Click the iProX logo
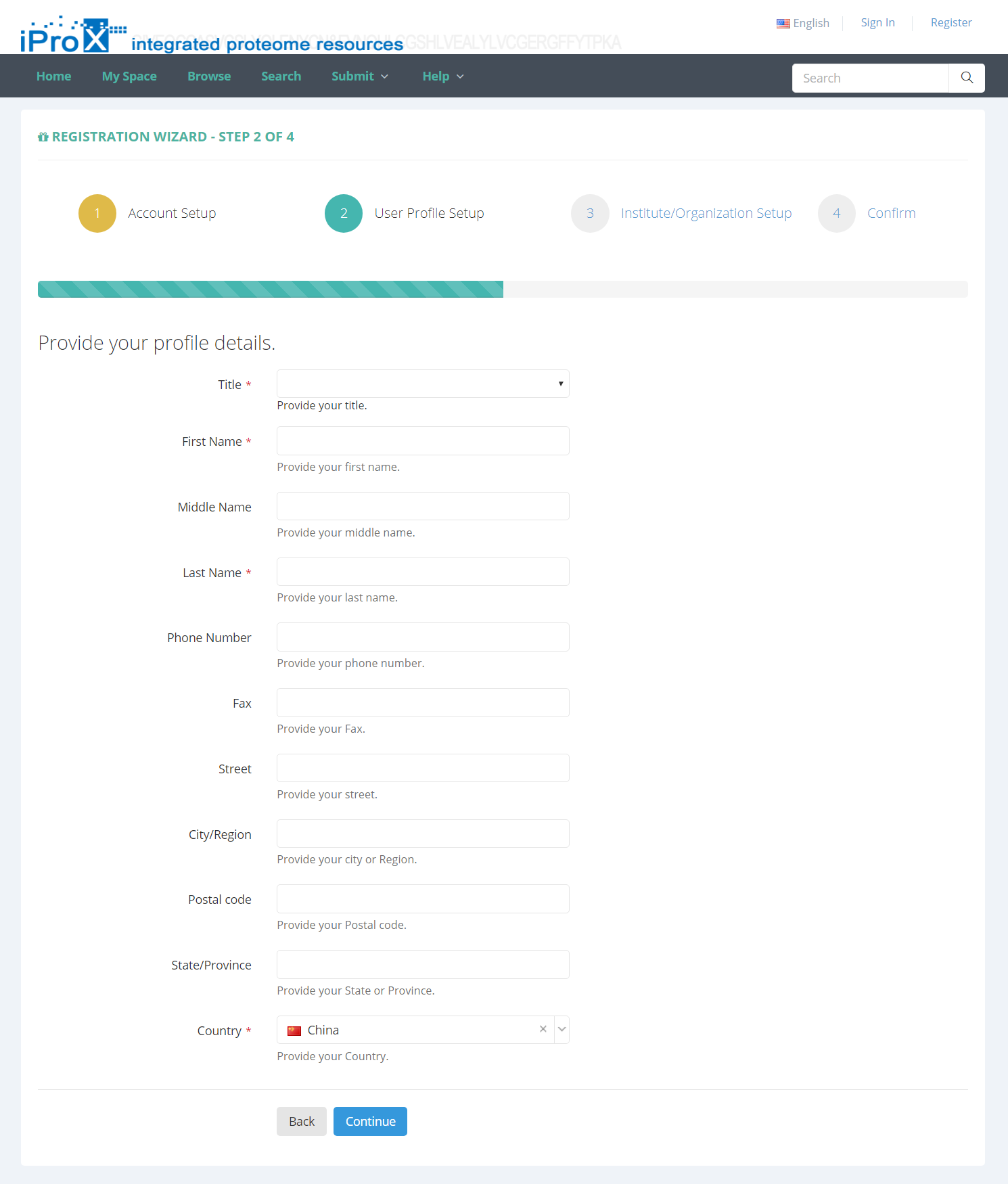Image resolution: width=1008 pixels, height=1184 pixels. coord(73,35)
